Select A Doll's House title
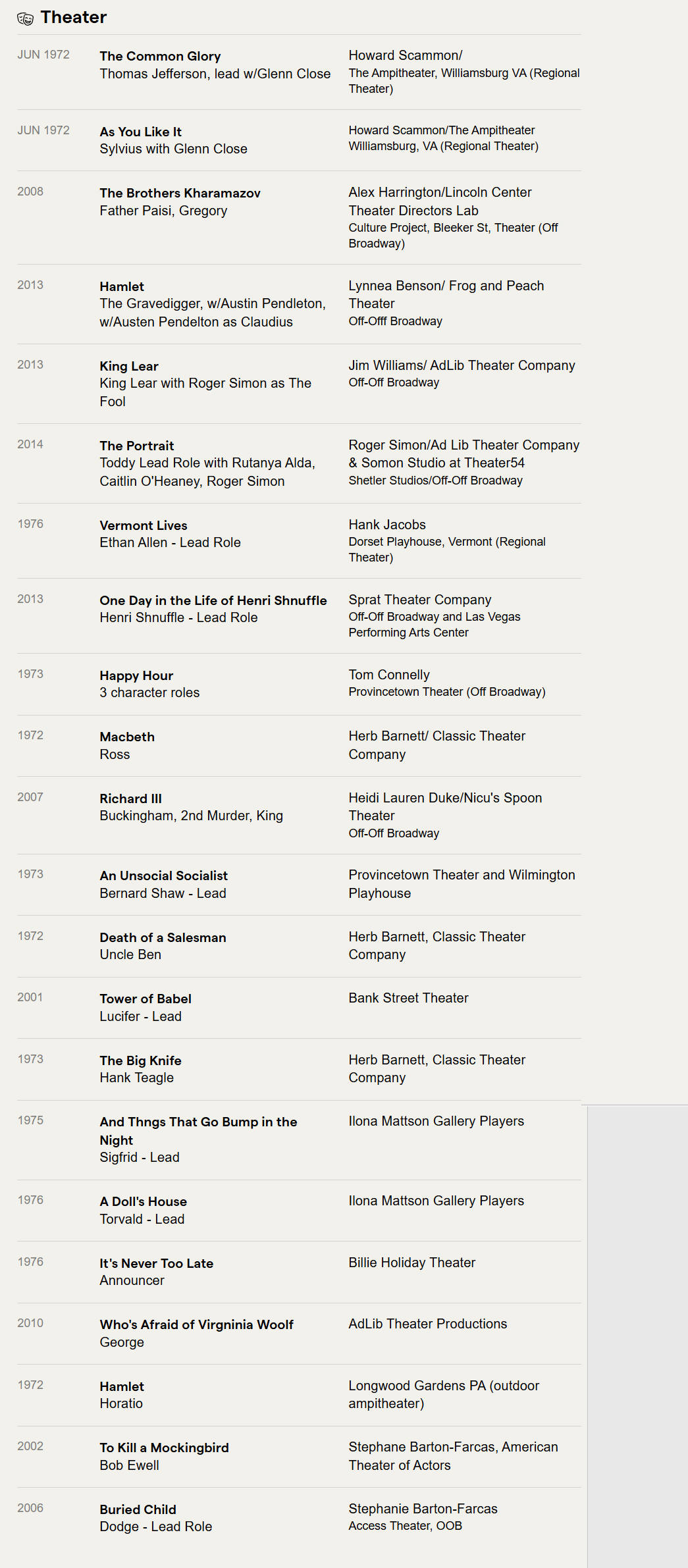Viewport: 688px width, 1568px height. click(143, 1201)
